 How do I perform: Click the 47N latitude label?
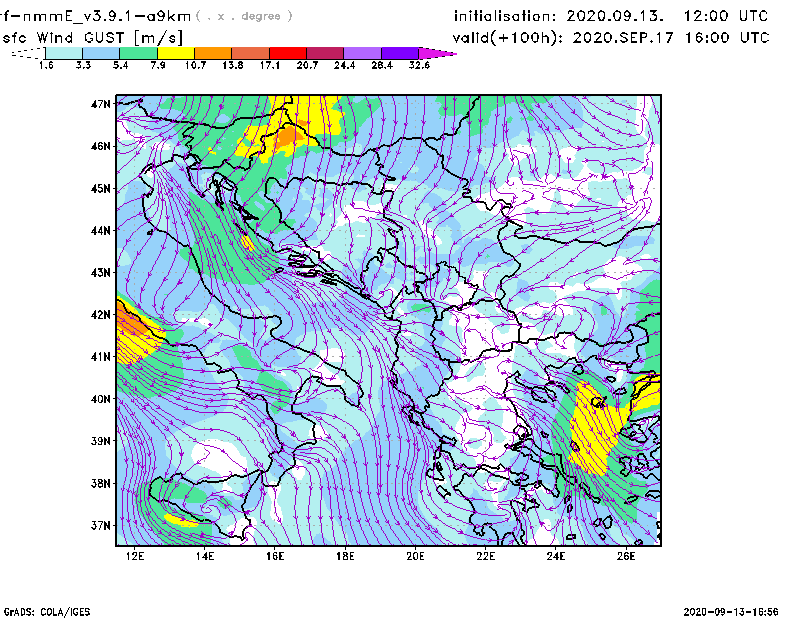point(101,104)
